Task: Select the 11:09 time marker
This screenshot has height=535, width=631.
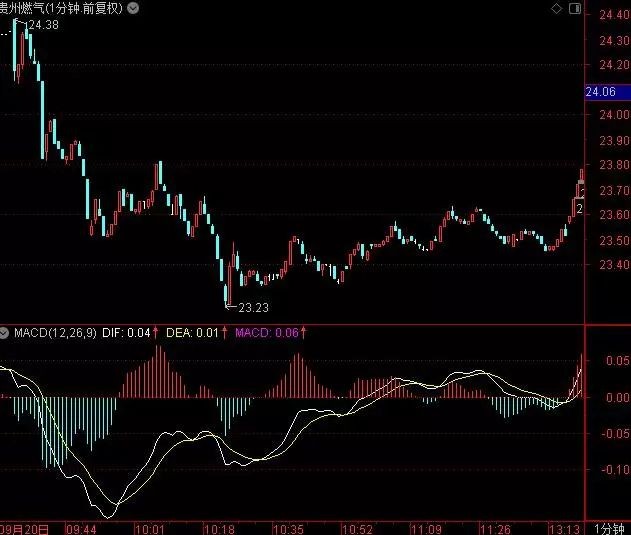Action: [x=426, y=529]
